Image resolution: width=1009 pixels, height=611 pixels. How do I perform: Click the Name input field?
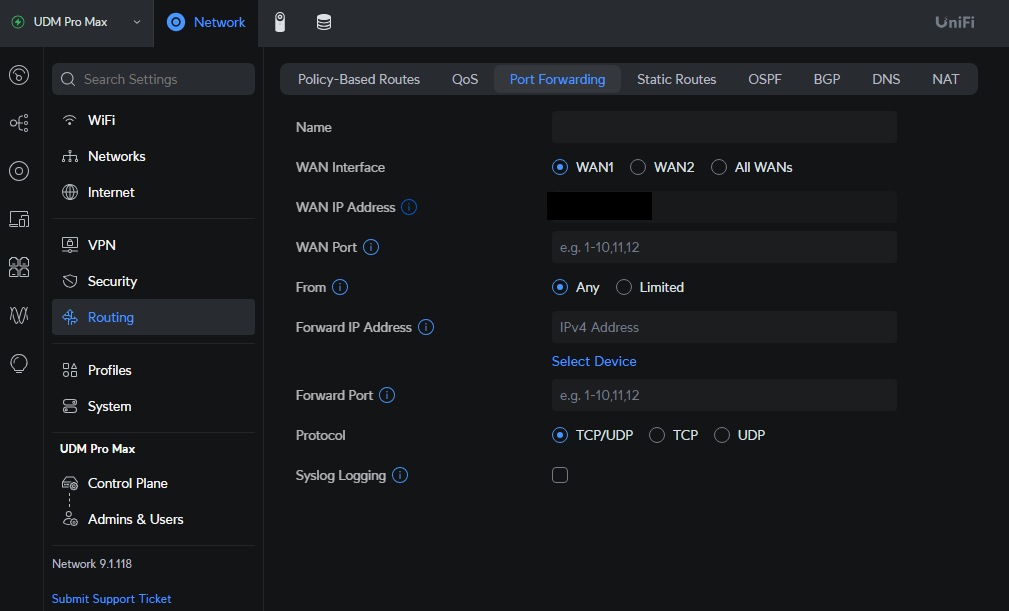click(724, 127)
